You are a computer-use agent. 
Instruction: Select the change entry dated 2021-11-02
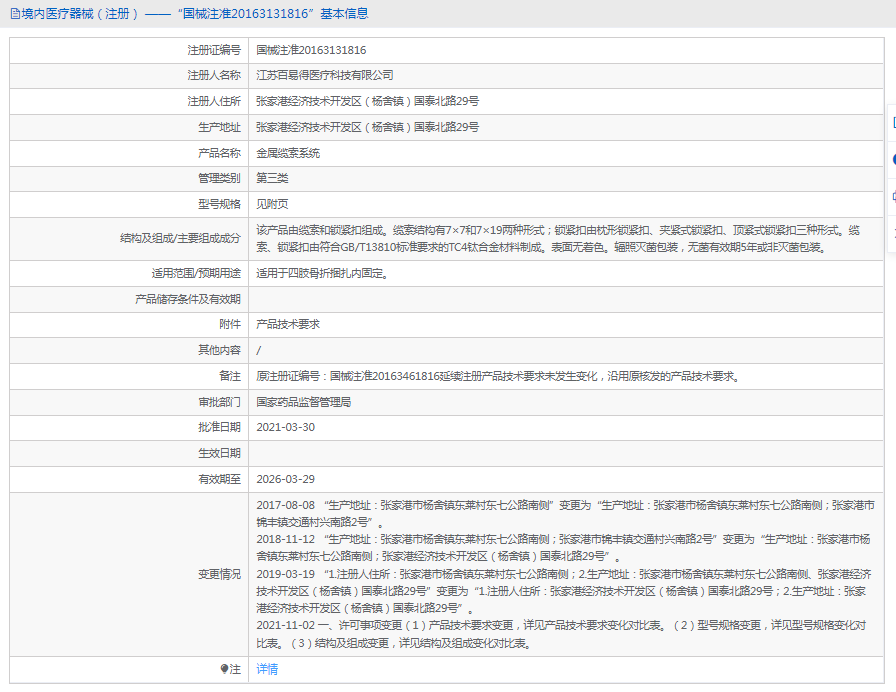[561, 634]
